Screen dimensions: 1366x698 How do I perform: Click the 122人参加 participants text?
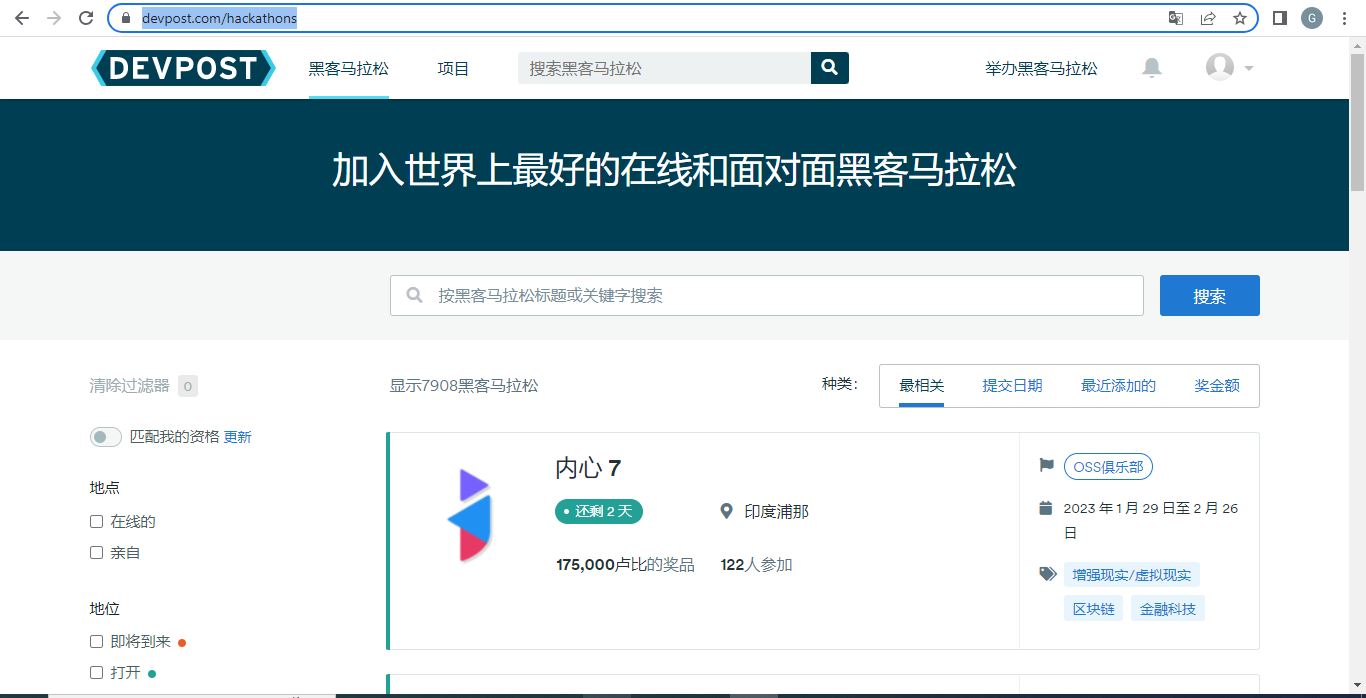756,565
